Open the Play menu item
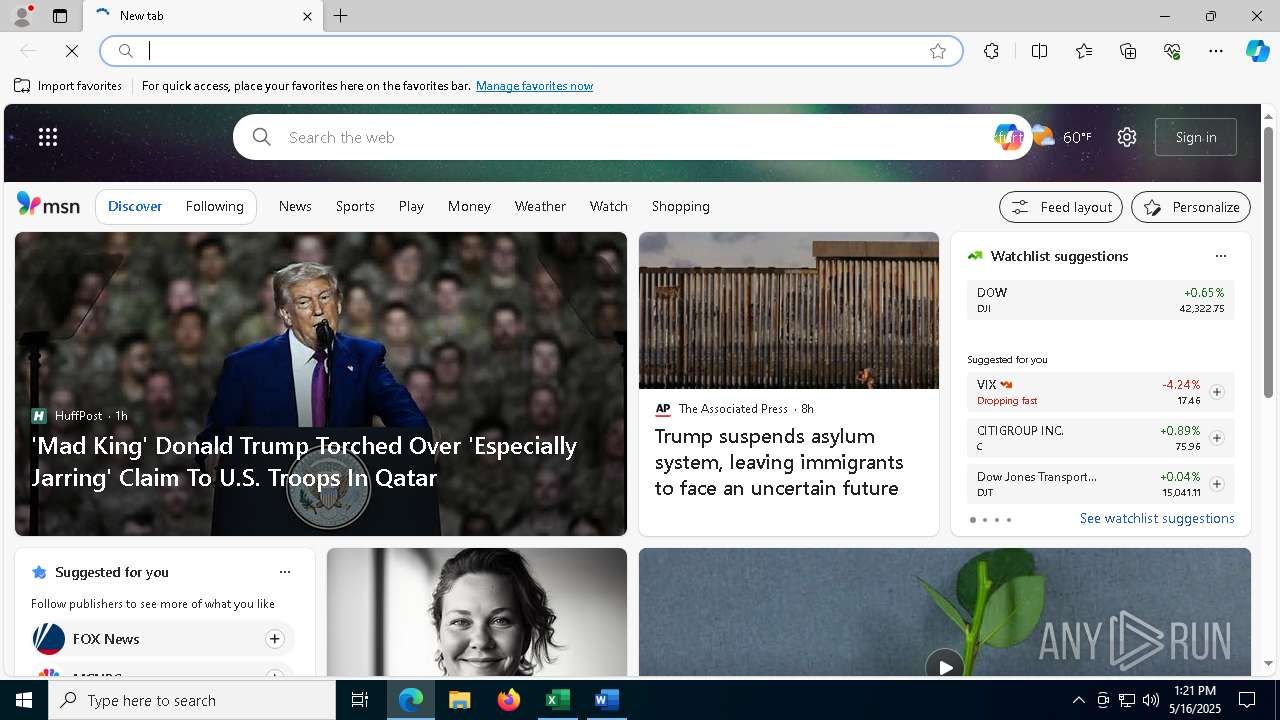The height and width of the screenshot is (720, 1280). [x=411, y=206]
